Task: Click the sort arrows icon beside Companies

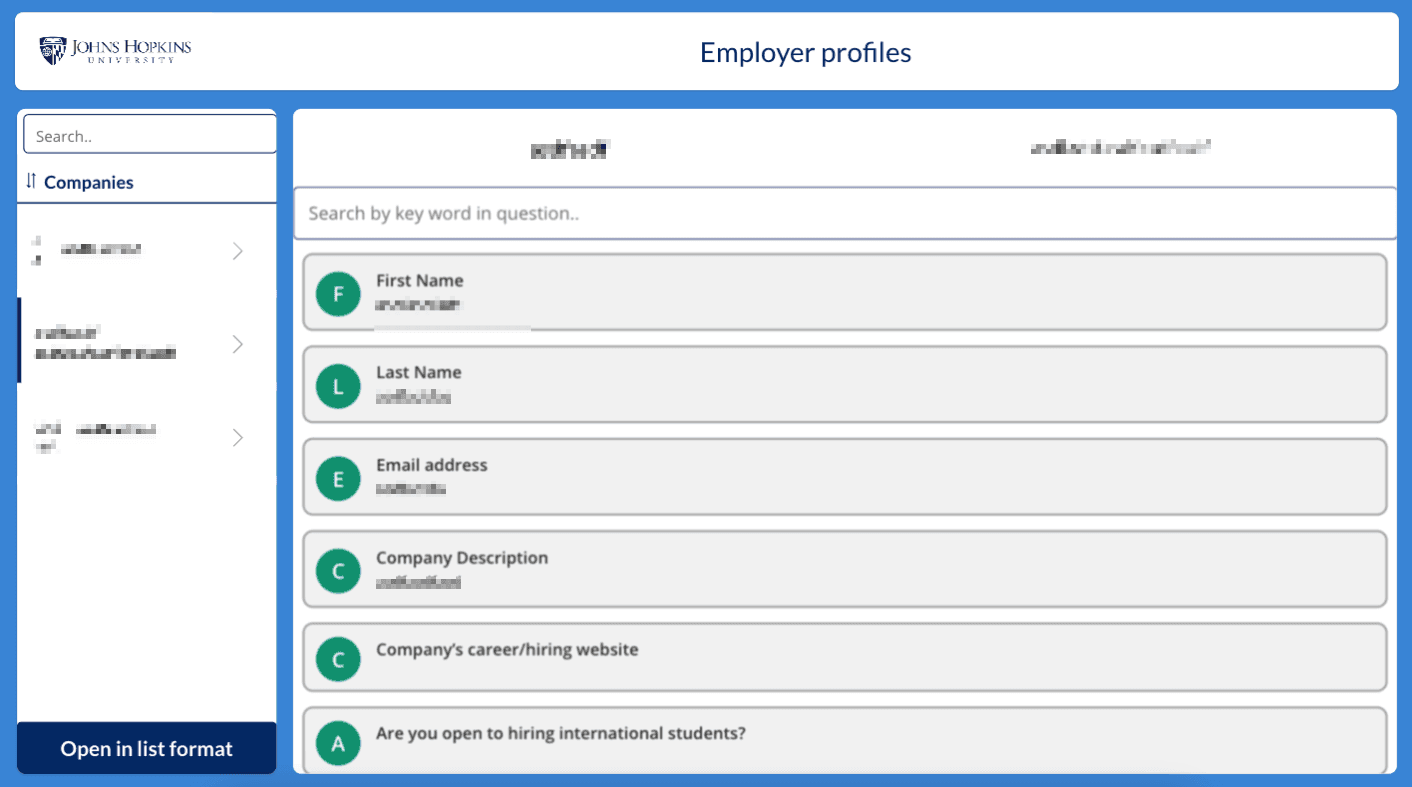Action: [31, 181]
